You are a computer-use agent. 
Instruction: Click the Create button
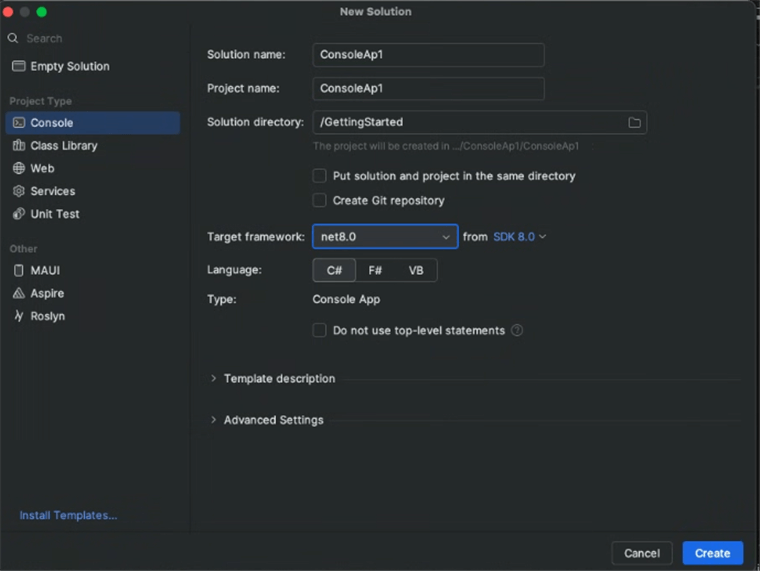(x=712, y=553)
